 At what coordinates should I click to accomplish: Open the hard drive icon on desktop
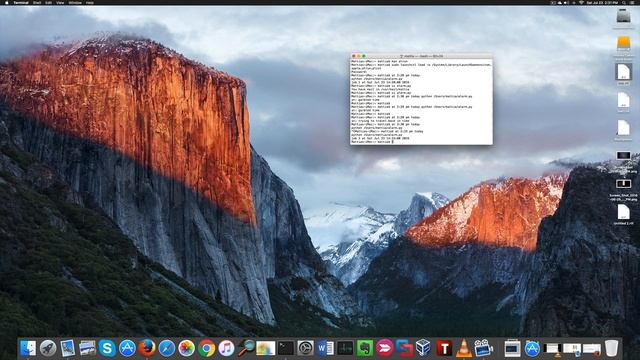click(x=623, y=17)
